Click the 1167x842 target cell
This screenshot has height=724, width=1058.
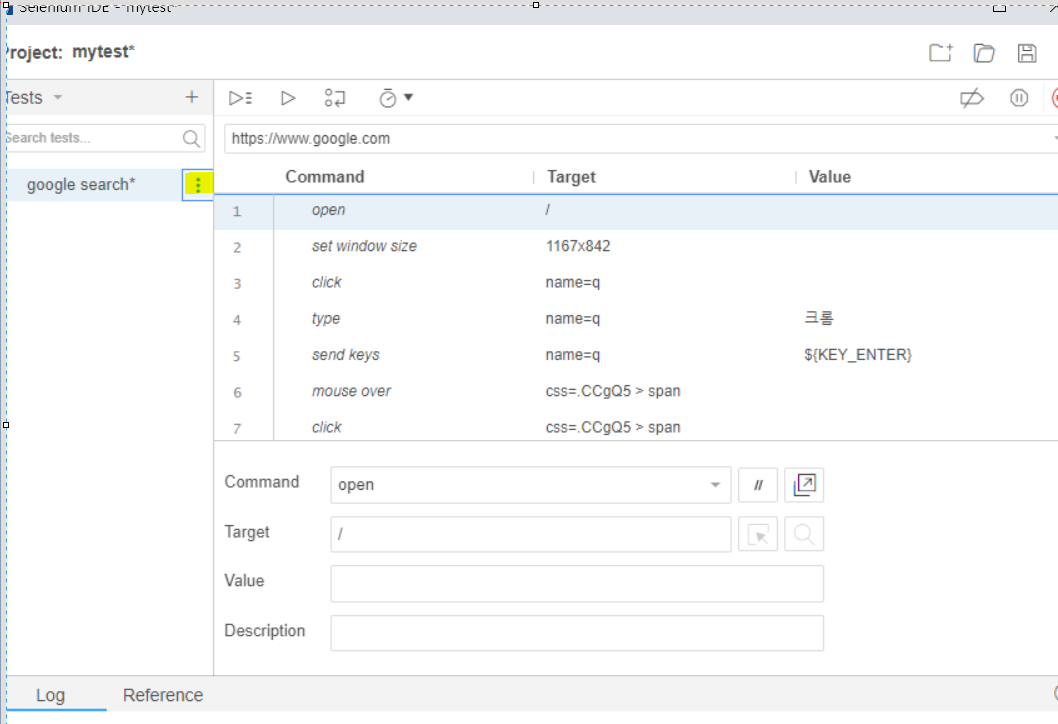(578, 246)
